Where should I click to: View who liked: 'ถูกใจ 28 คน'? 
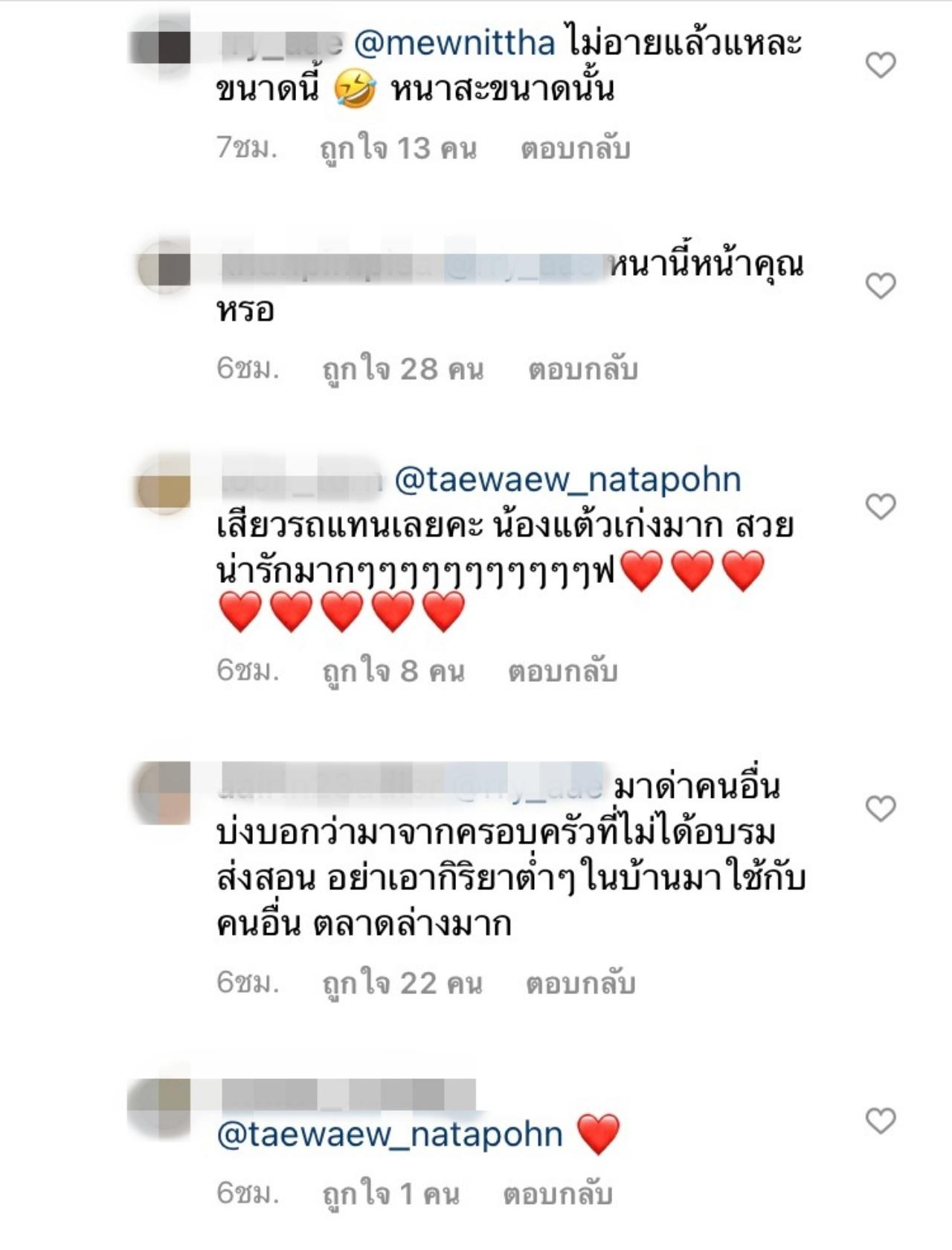coord(402,369)
